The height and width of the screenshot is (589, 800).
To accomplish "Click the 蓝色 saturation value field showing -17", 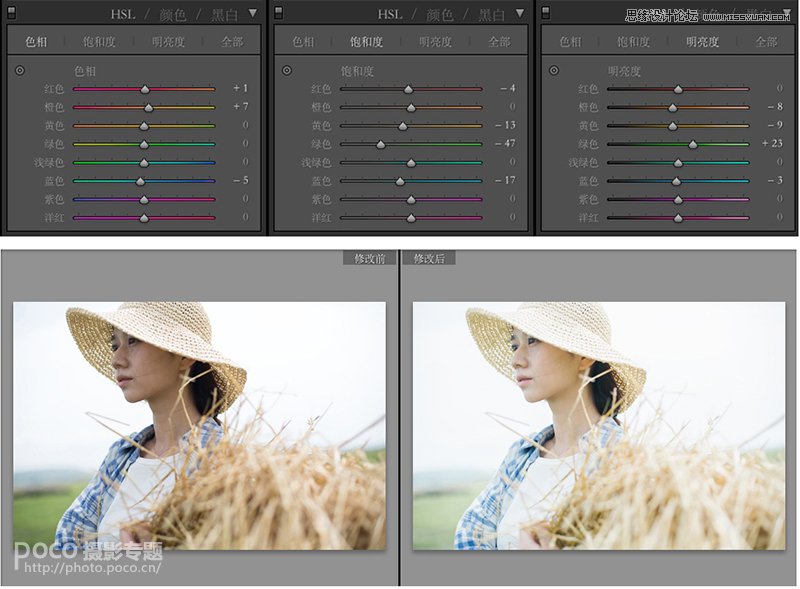I will (x=505, y=181).
